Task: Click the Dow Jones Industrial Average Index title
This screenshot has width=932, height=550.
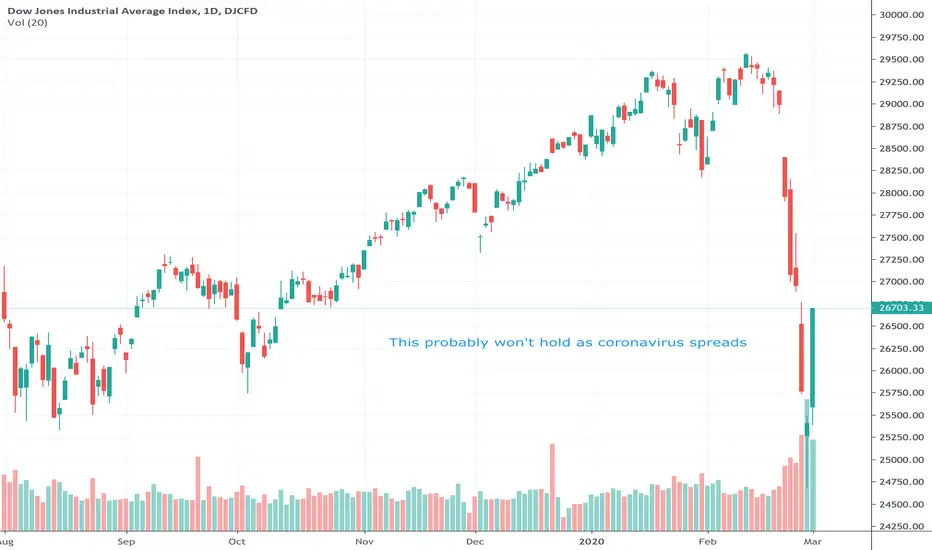Action: tap(132, 11)
